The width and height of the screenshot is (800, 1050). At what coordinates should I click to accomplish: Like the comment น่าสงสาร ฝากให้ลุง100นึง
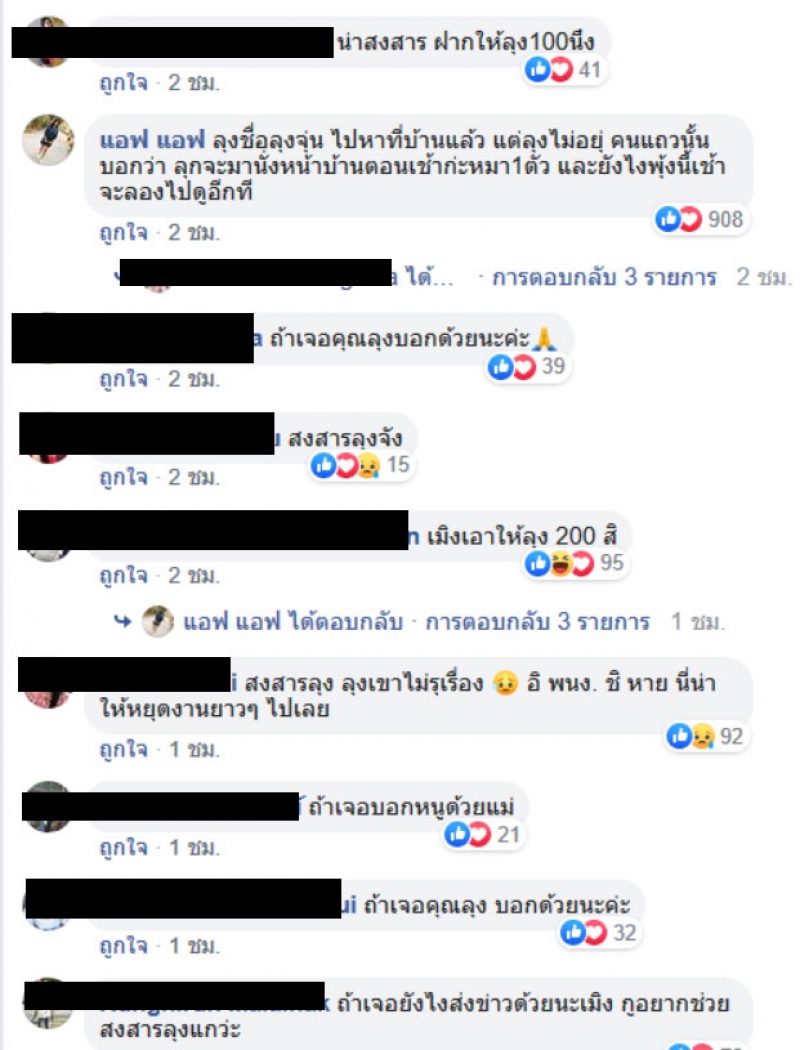click(123, 82)
